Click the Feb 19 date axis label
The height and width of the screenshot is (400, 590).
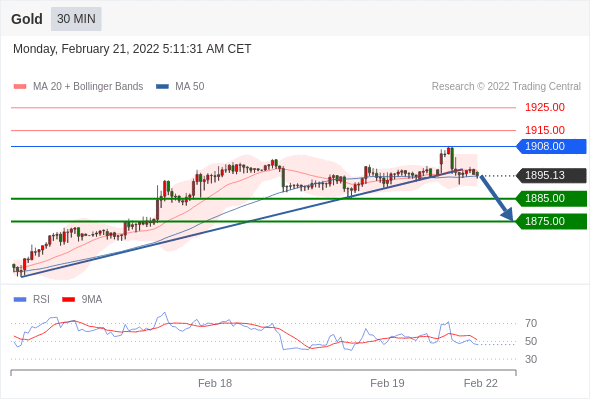[x=387, y=383]
